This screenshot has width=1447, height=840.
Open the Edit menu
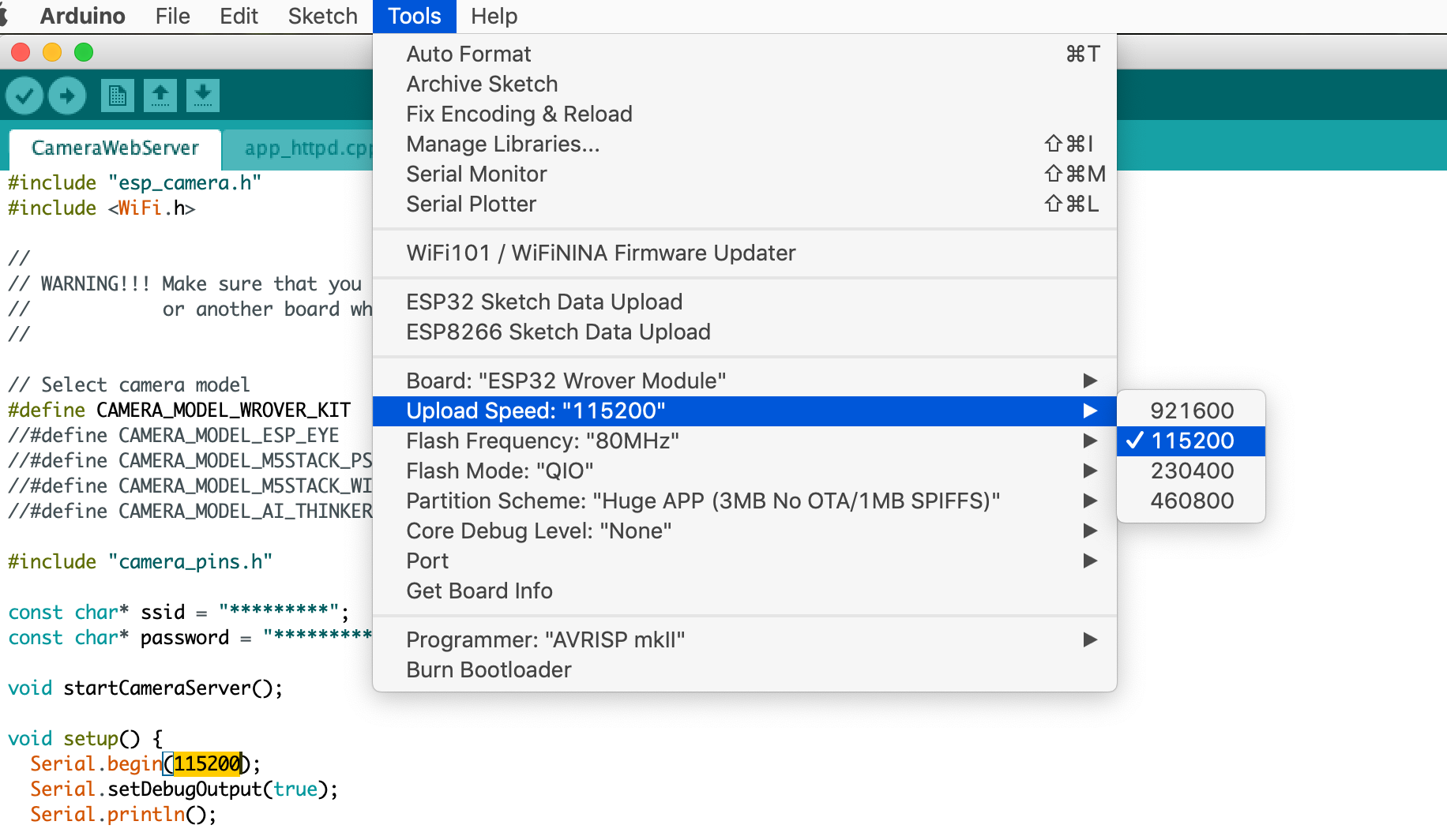pyautogui.click(x=239, y=16)
